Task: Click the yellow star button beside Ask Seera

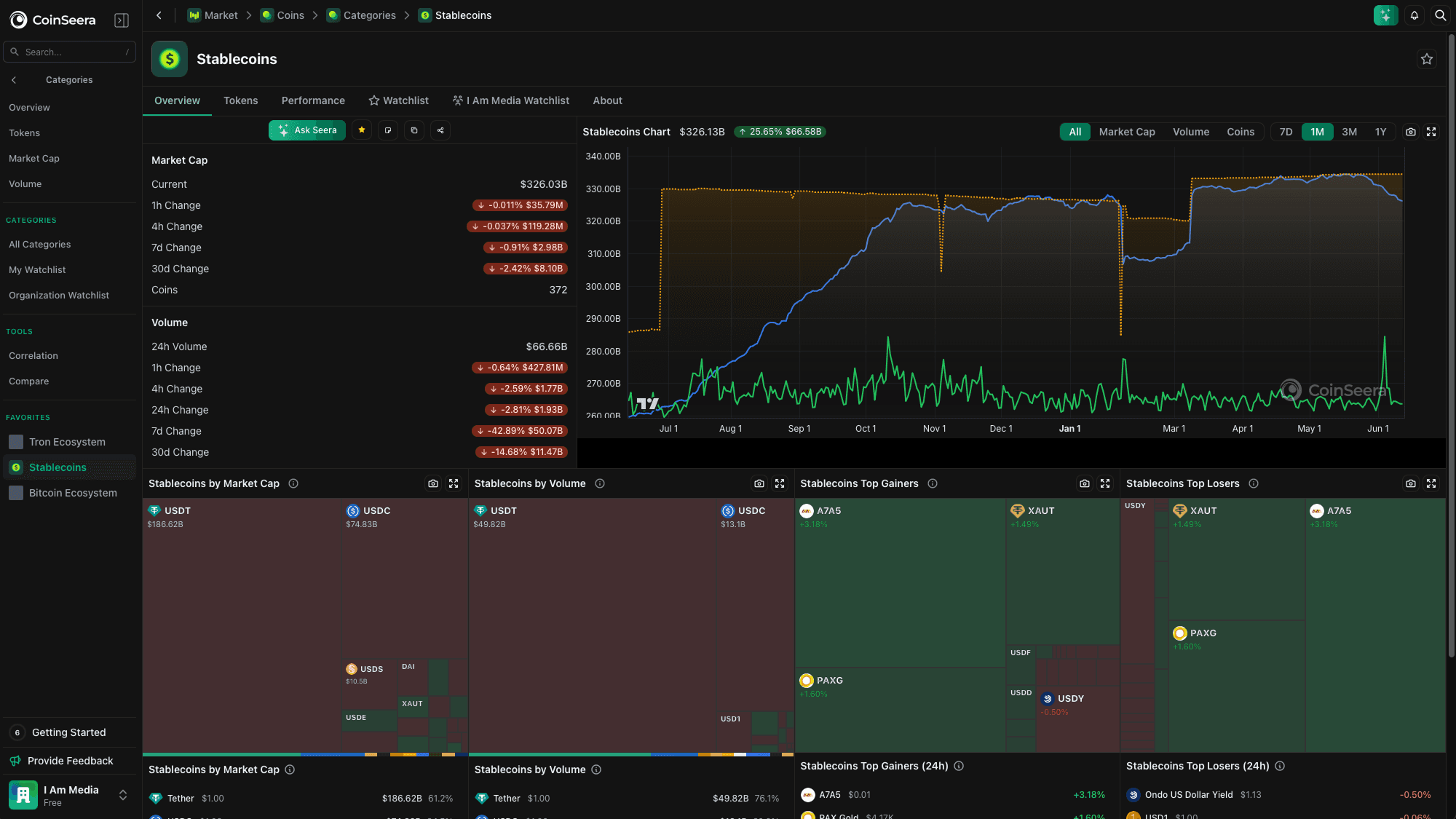Action: pyautogui.click(x=362, y=130)
